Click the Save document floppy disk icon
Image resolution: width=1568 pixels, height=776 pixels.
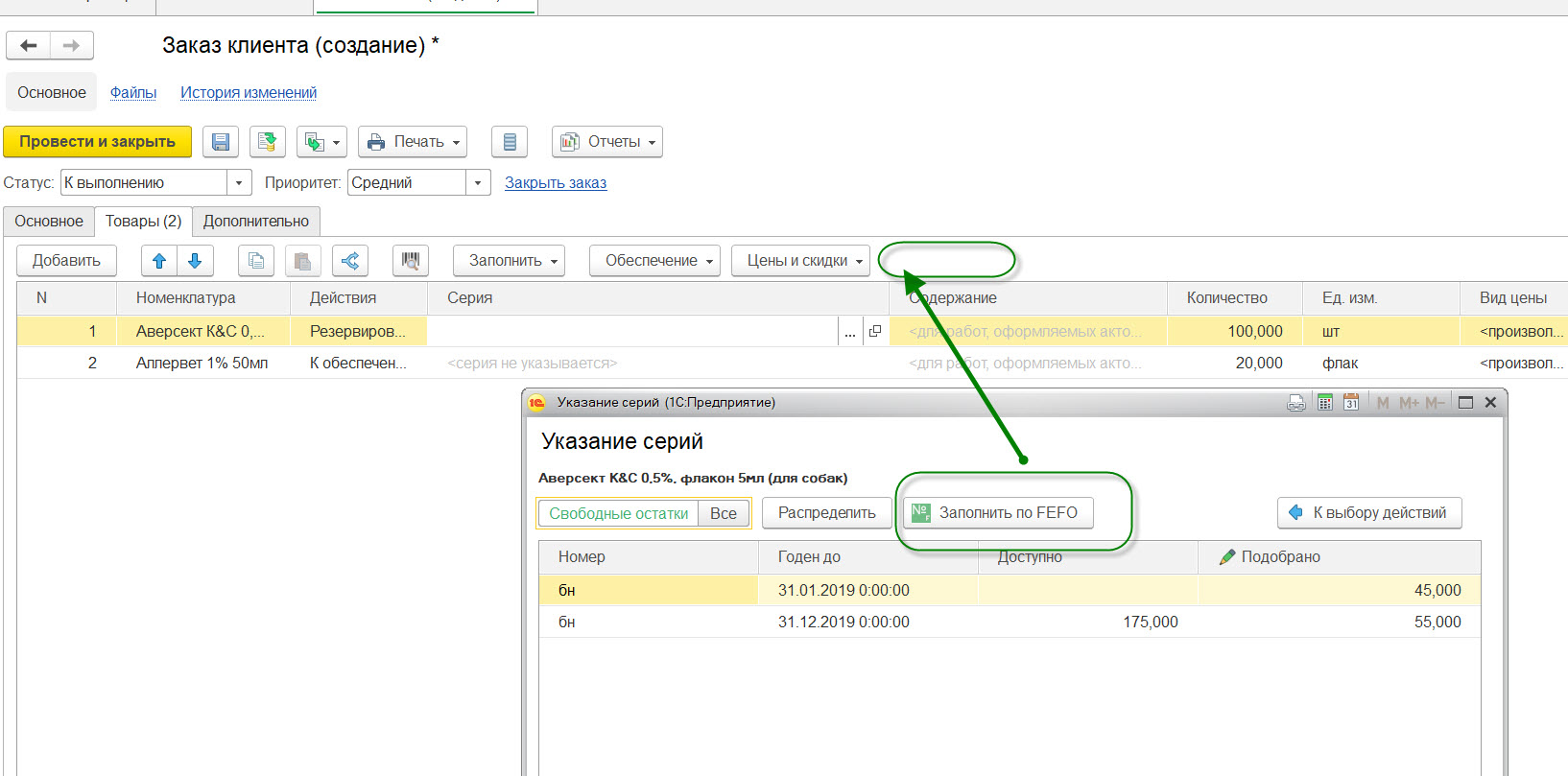click(221, 142)
